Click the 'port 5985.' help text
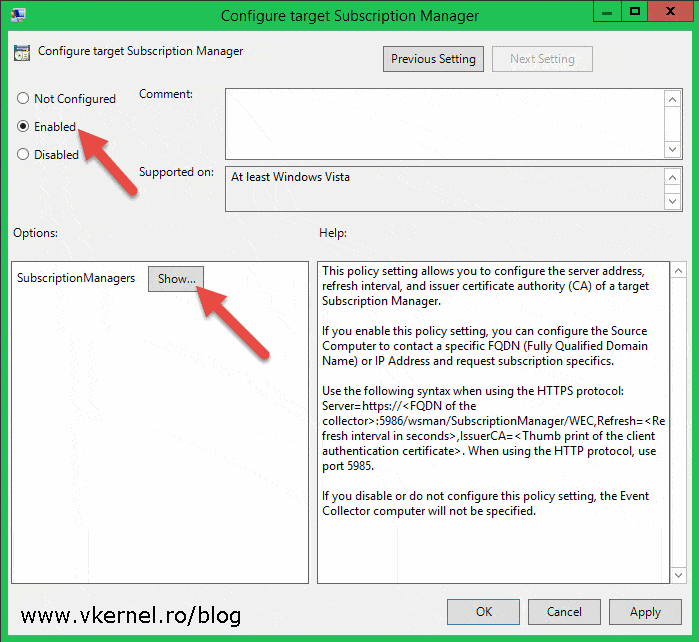Viewport: 699px width, 642px height. [x=348, y=466]
